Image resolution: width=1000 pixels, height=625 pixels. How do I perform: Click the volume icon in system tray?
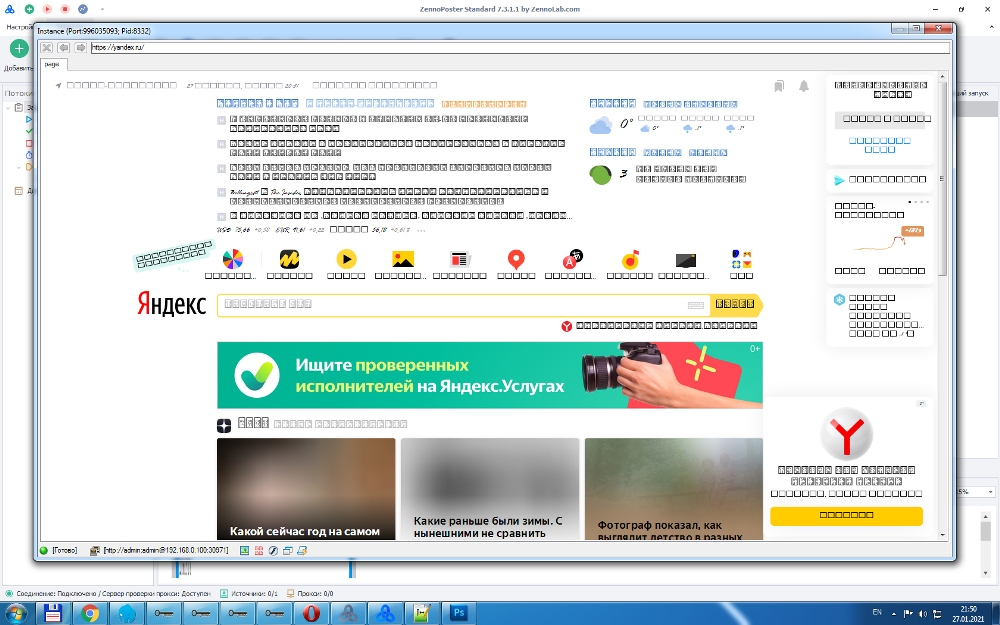tap(923, 614)
